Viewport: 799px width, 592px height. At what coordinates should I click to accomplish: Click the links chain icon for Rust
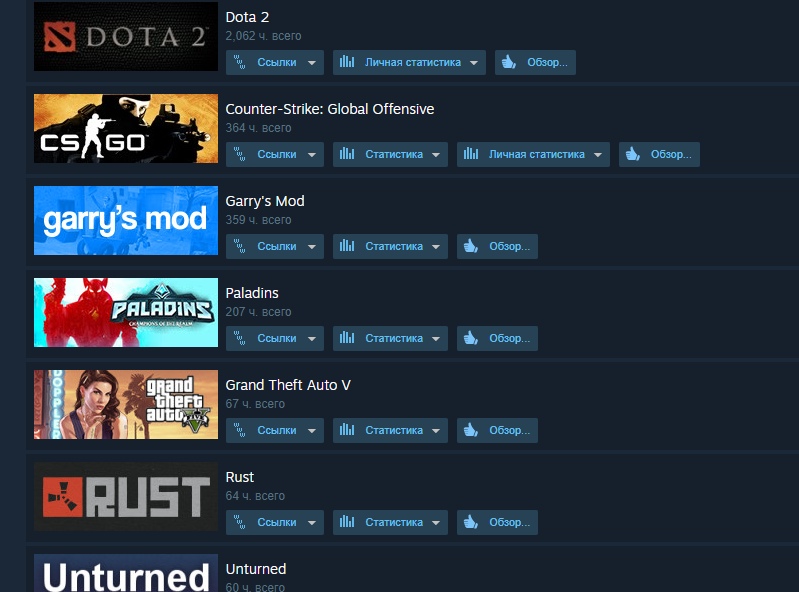coord(239,522)
